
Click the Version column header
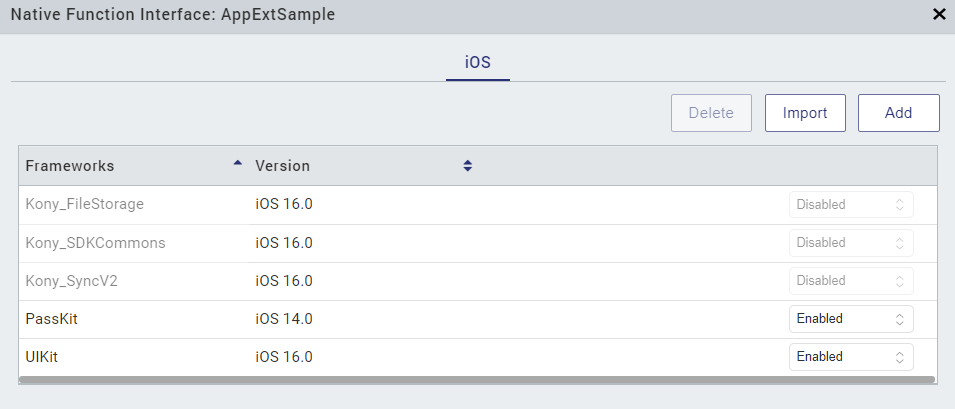283,166
